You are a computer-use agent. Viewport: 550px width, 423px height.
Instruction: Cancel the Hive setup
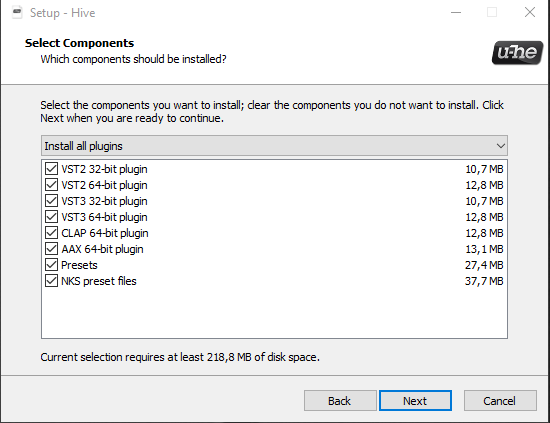point(500,401)
